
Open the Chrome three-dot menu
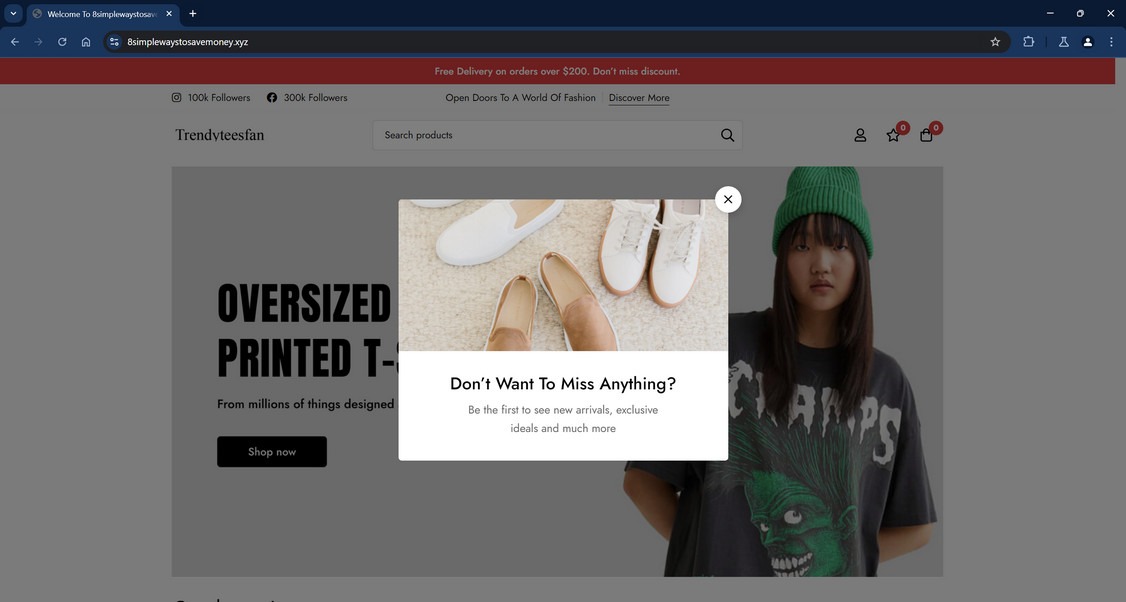tap(1111, 42)
